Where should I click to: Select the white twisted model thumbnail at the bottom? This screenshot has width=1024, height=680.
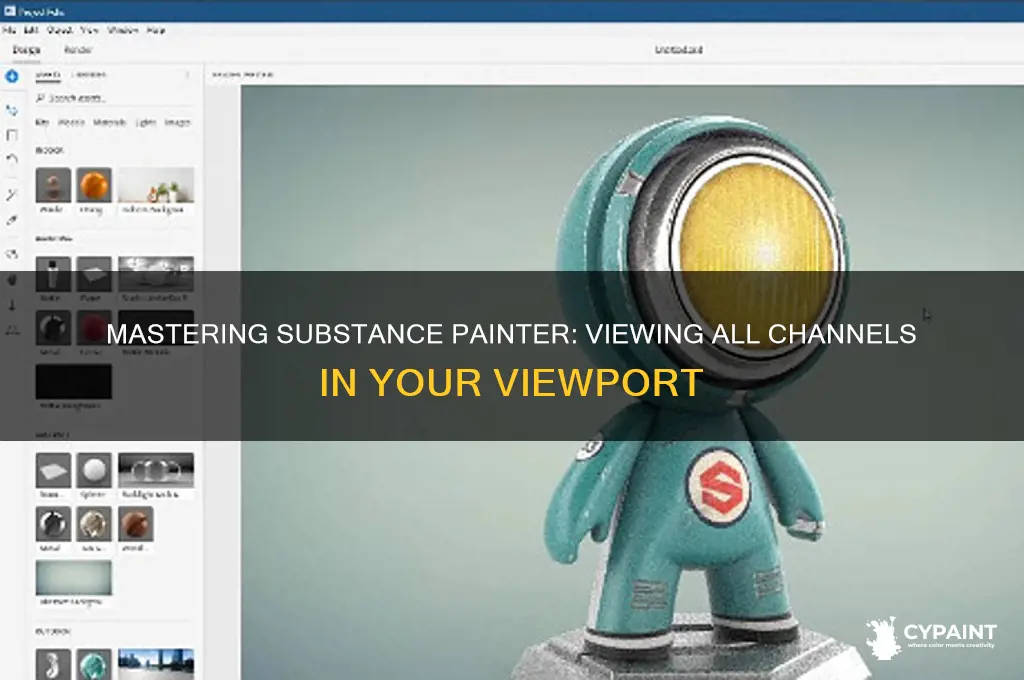point(53,664)
